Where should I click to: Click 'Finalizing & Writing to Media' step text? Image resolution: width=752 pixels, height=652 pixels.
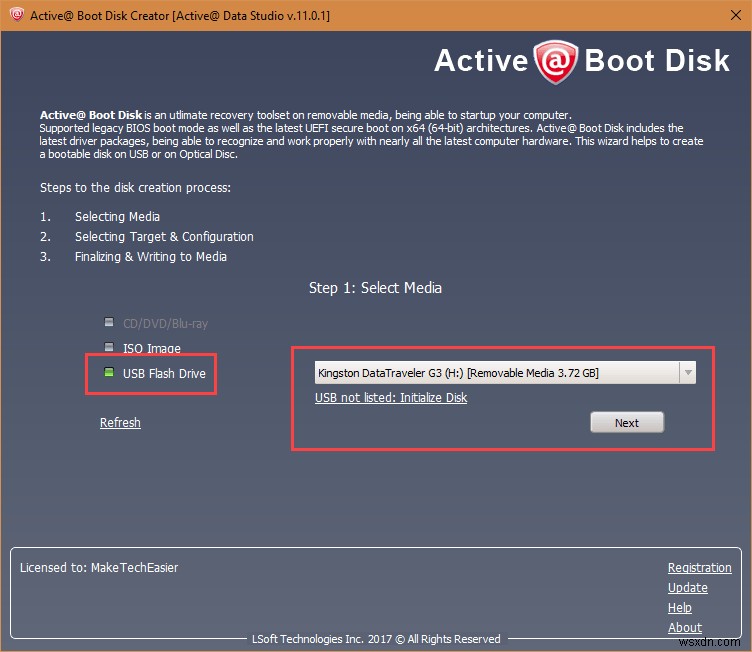tap(151, 257)
